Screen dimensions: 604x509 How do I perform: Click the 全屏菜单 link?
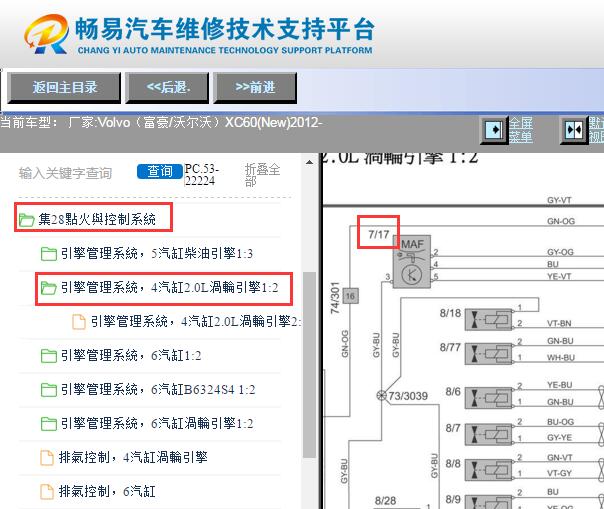[x=521, y=130]
